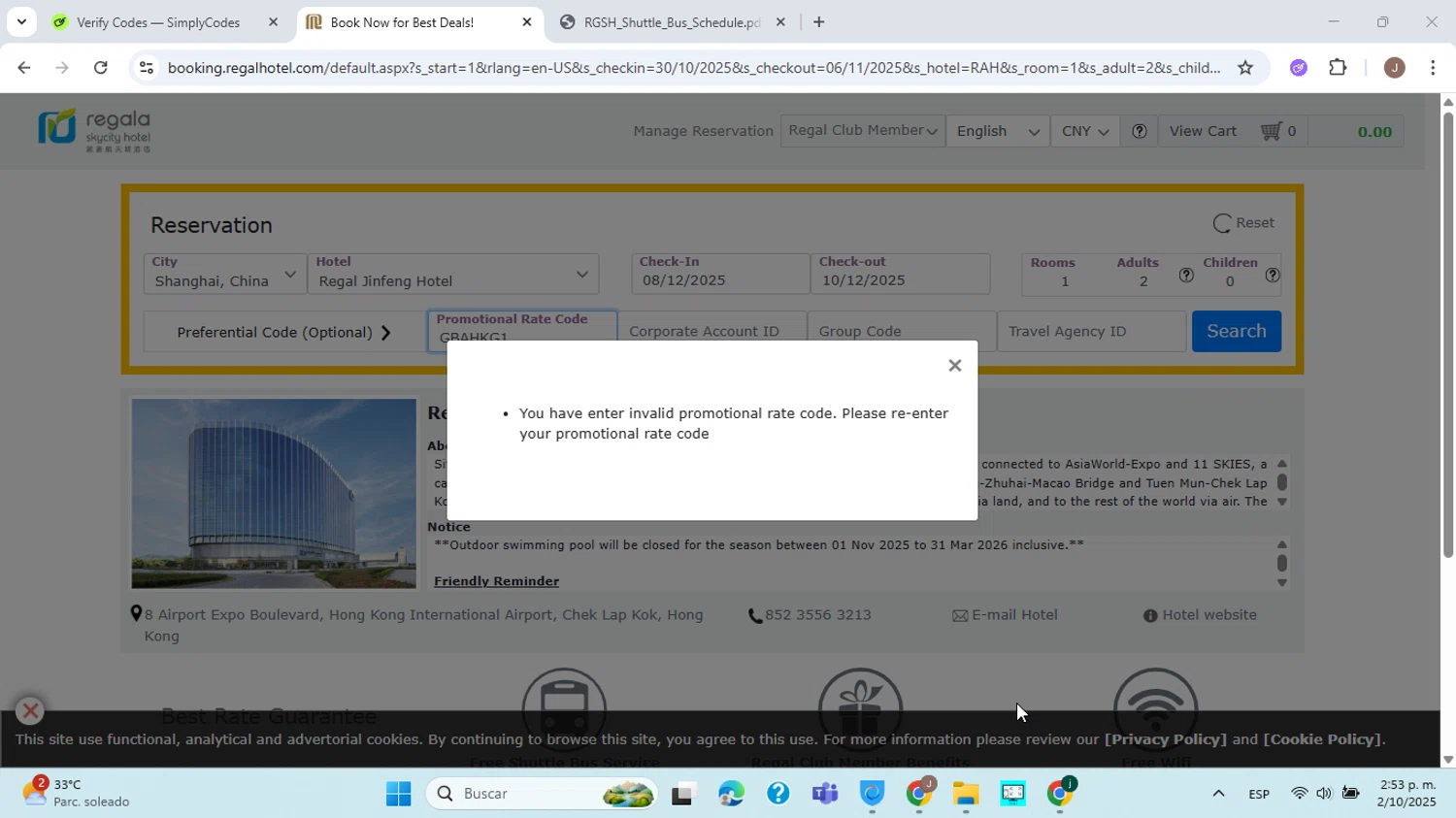Click the Rooms count field
Image resolution: width=1456 pixels, height=818 pixels.
[1065, 281]
